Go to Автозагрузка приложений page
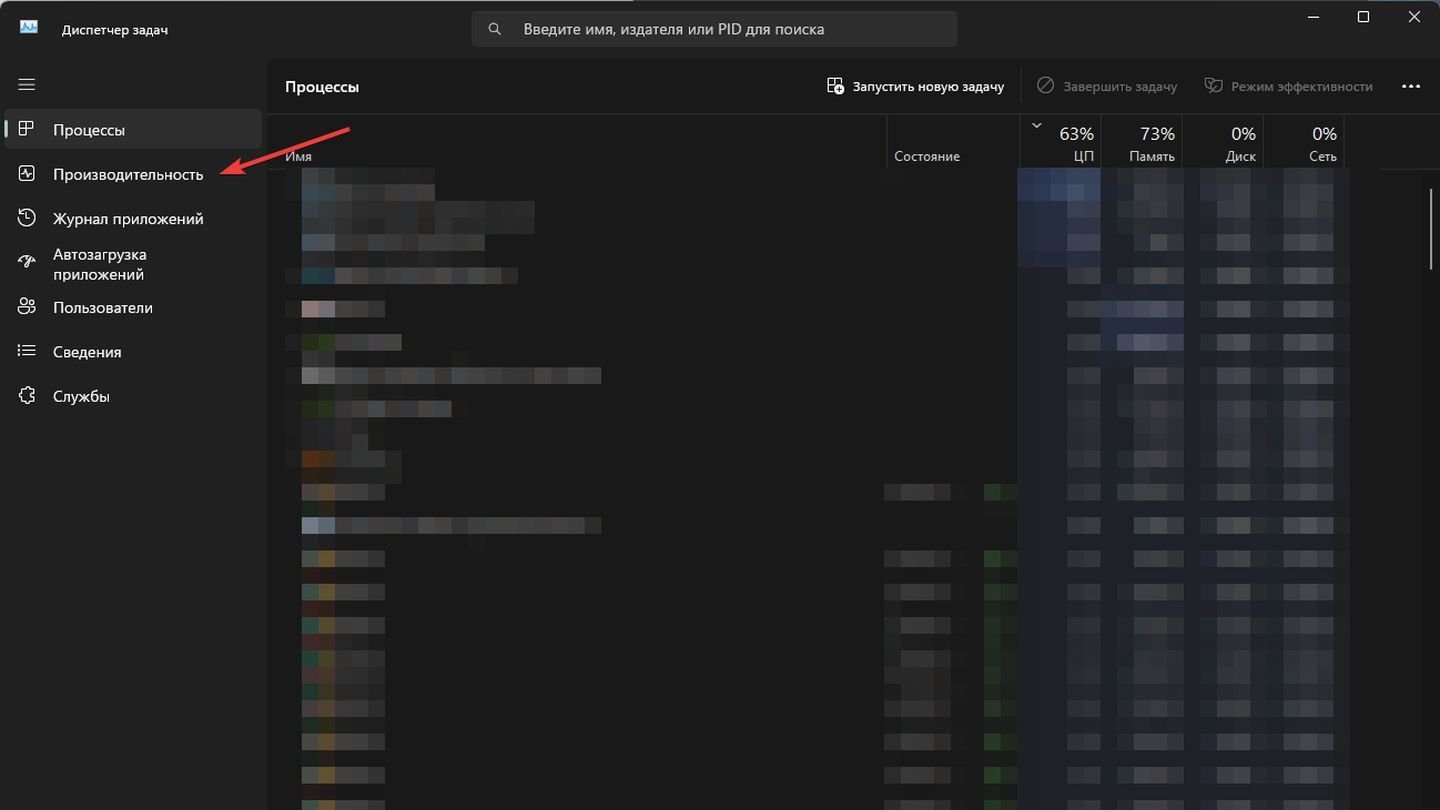 point(134,264)
